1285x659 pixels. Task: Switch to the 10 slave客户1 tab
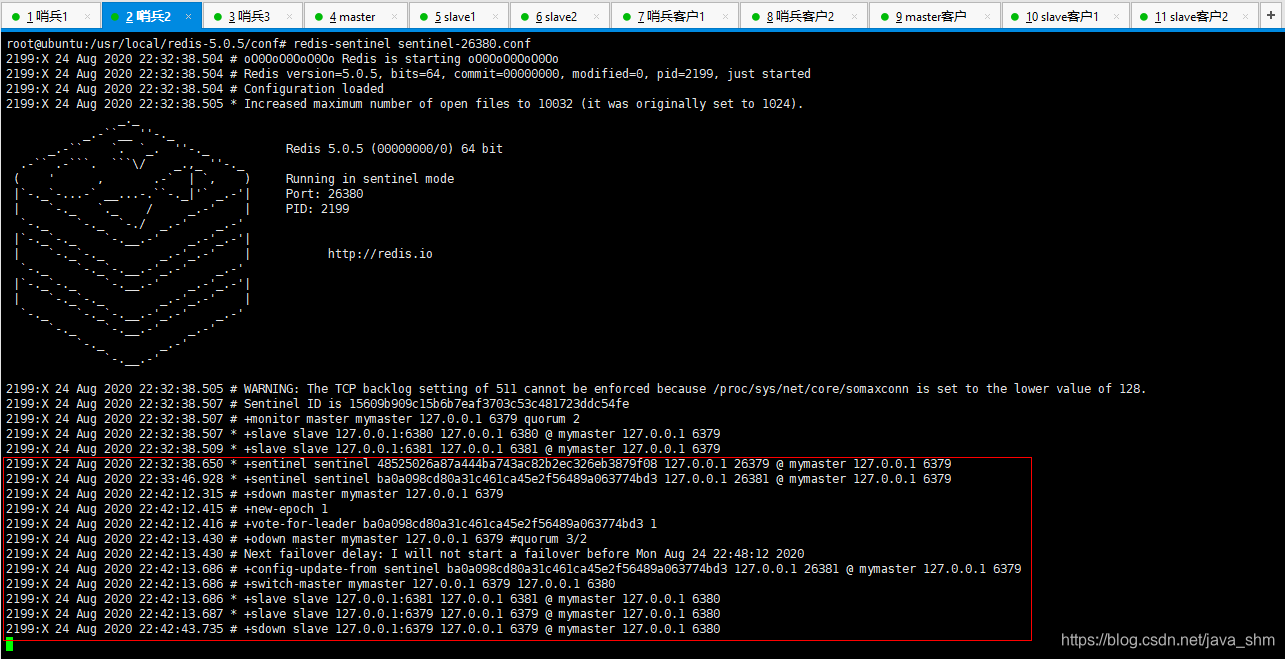click(x=1064, y=16)
